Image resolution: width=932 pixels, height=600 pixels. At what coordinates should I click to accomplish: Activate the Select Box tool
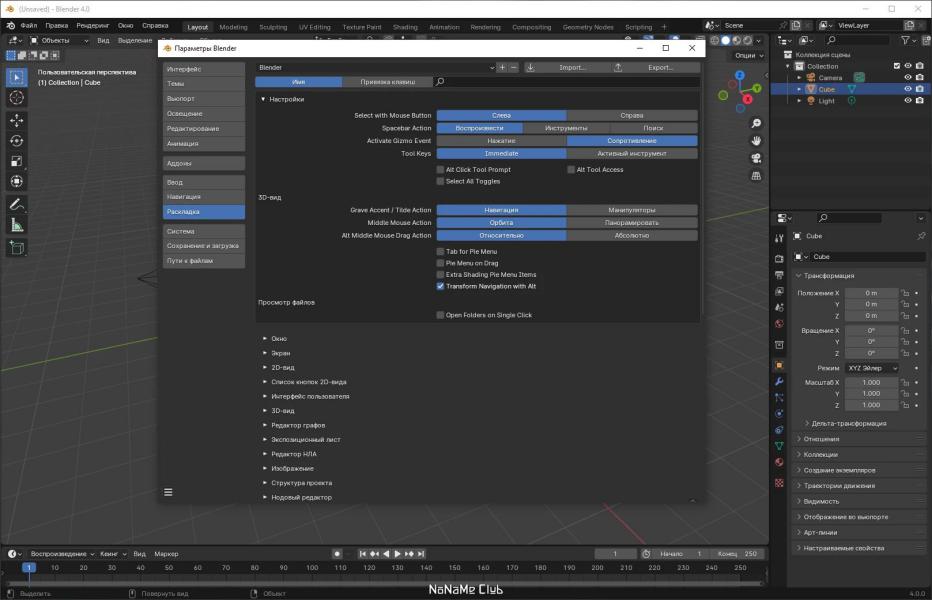tap(17, 77)
